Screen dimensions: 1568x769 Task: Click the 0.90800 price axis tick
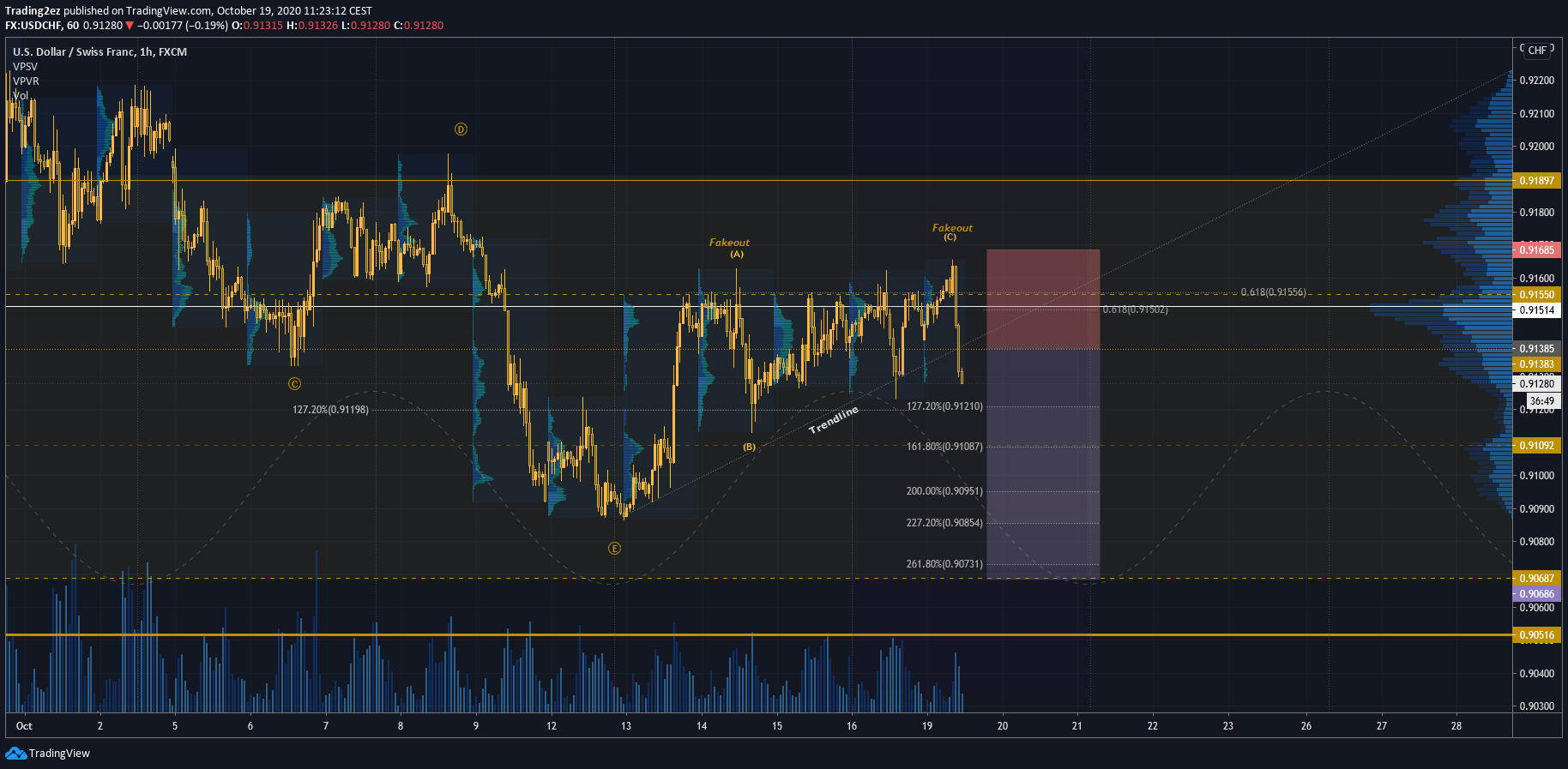click(x=1536, y=542)
